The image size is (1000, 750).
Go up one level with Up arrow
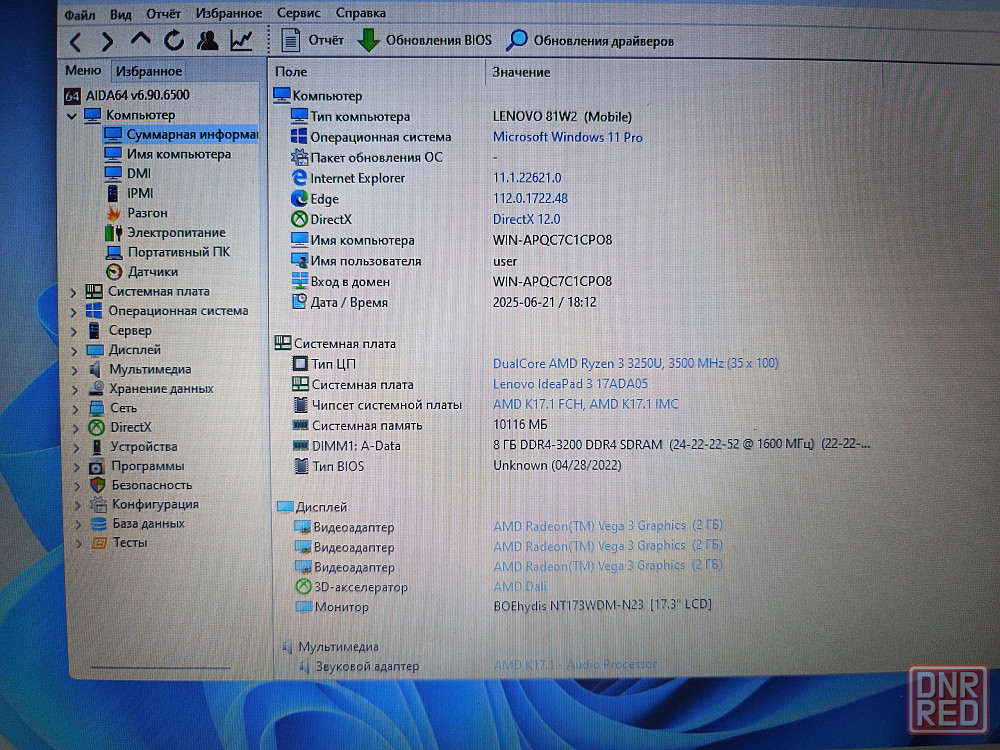coord(140,40)
